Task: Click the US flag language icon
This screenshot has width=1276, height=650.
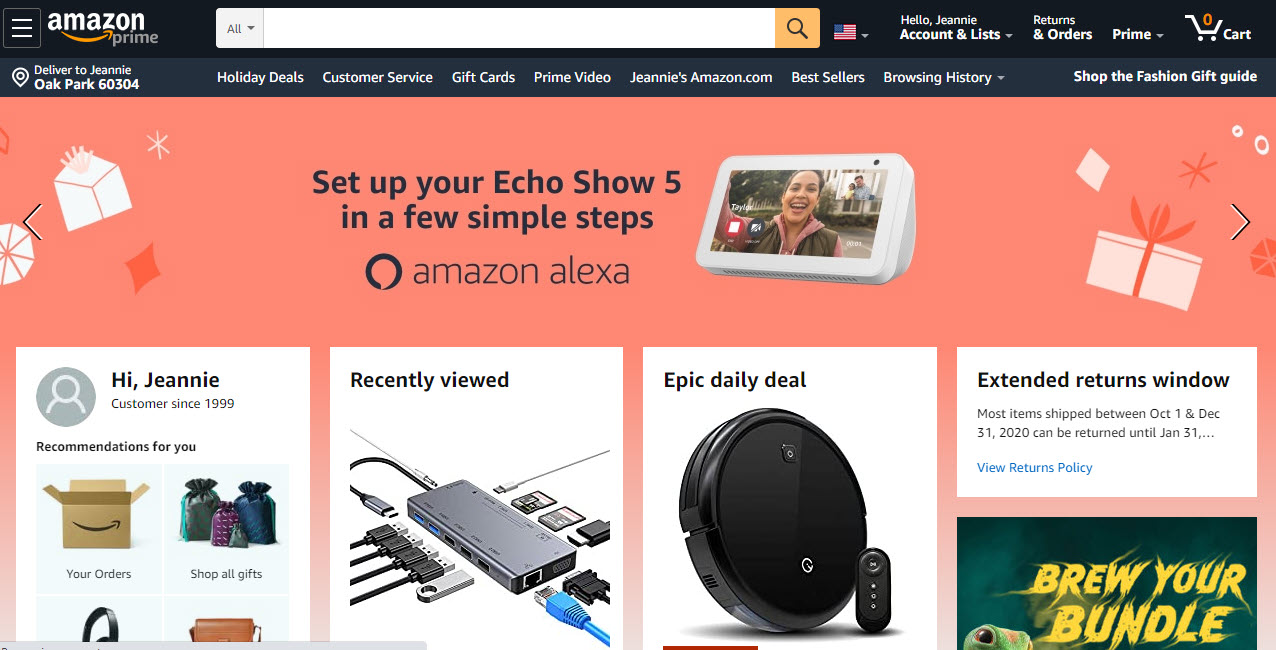Action: click(x=845, y=32)
